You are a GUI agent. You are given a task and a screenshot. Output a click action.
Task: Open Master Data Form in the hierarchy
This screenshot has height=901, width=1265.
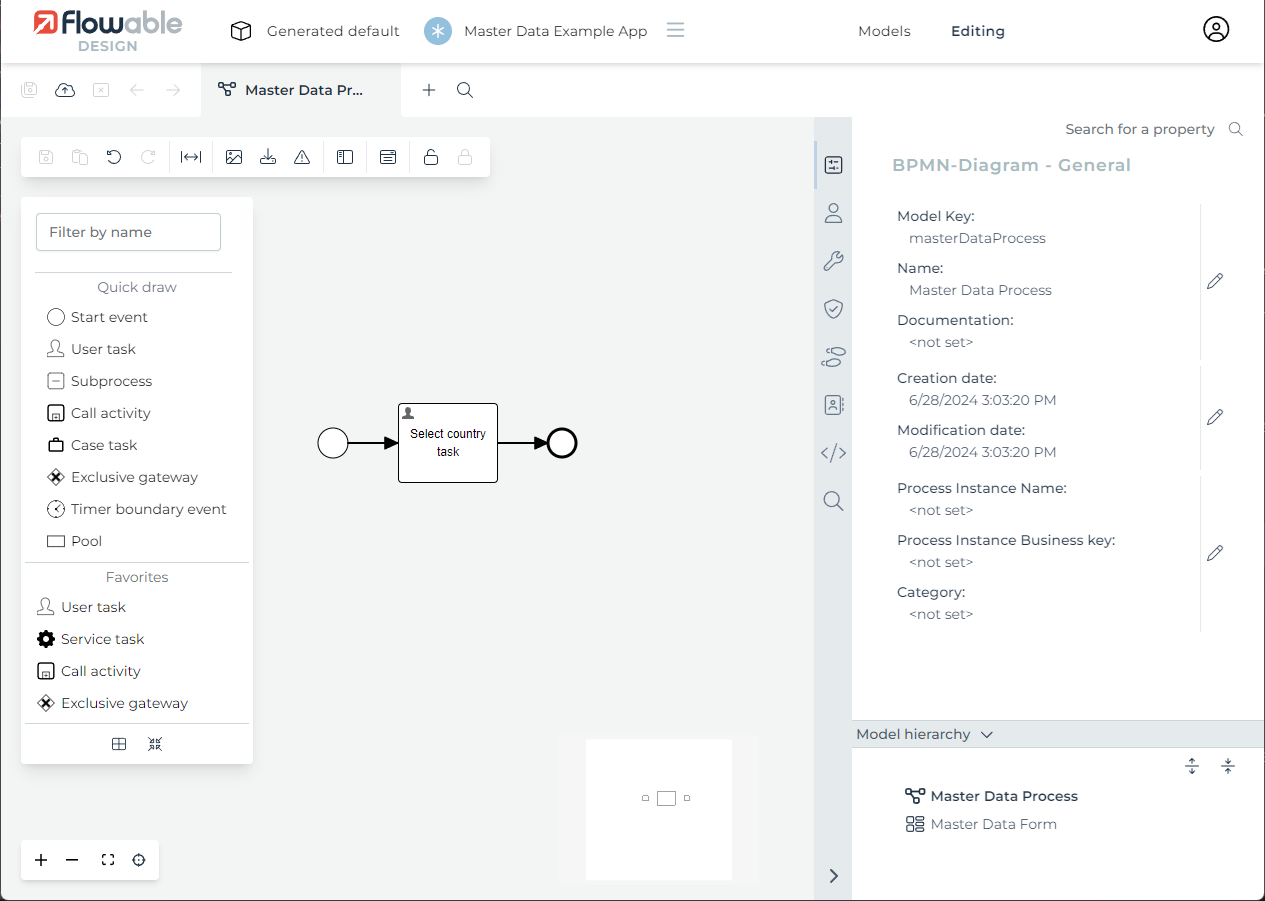pyautogui.click(x=993, y=823)
